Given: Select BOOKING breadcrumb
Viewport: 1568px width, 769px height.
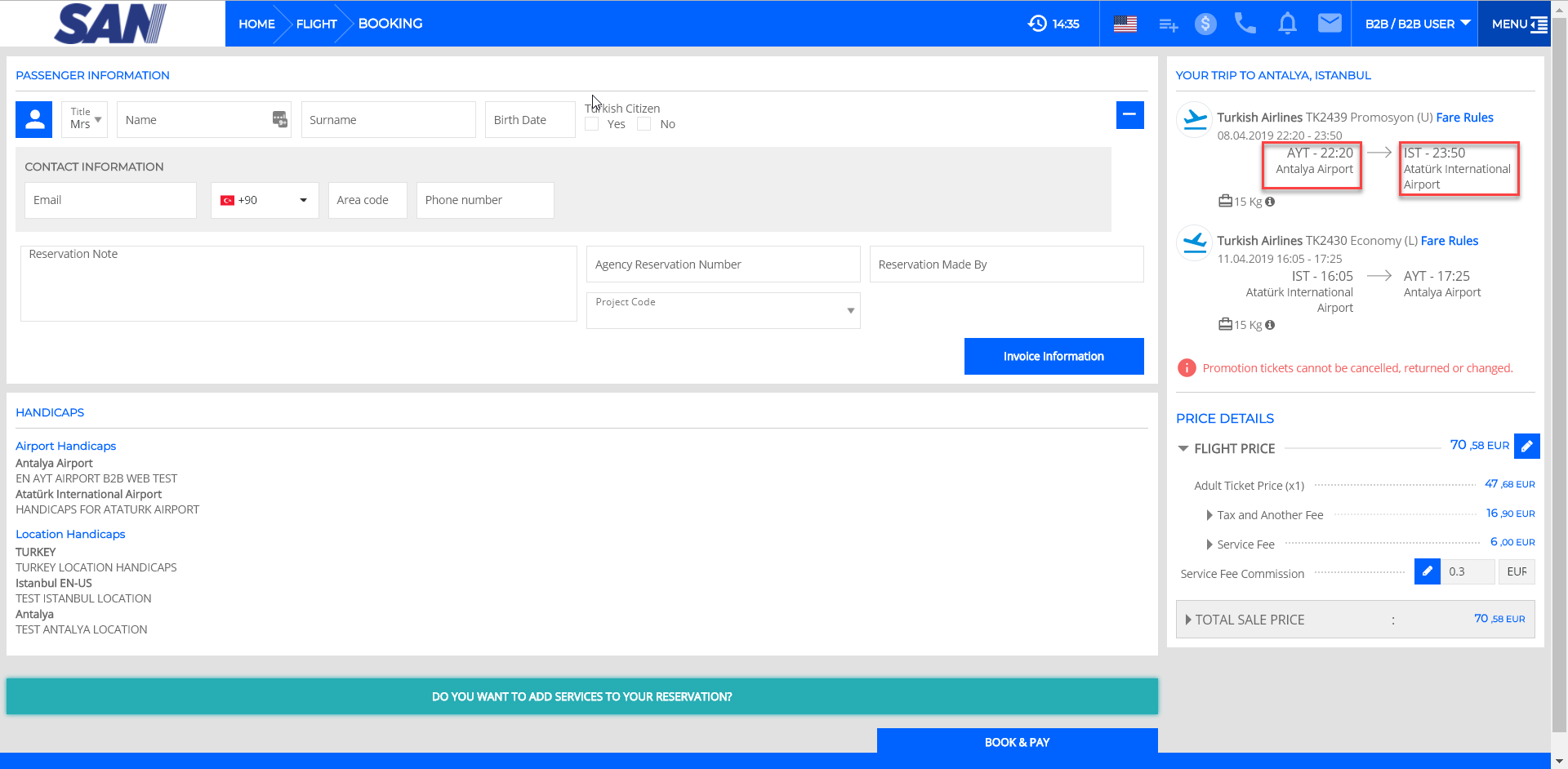Looking at the screenshot, I should [x=390, y=24].
